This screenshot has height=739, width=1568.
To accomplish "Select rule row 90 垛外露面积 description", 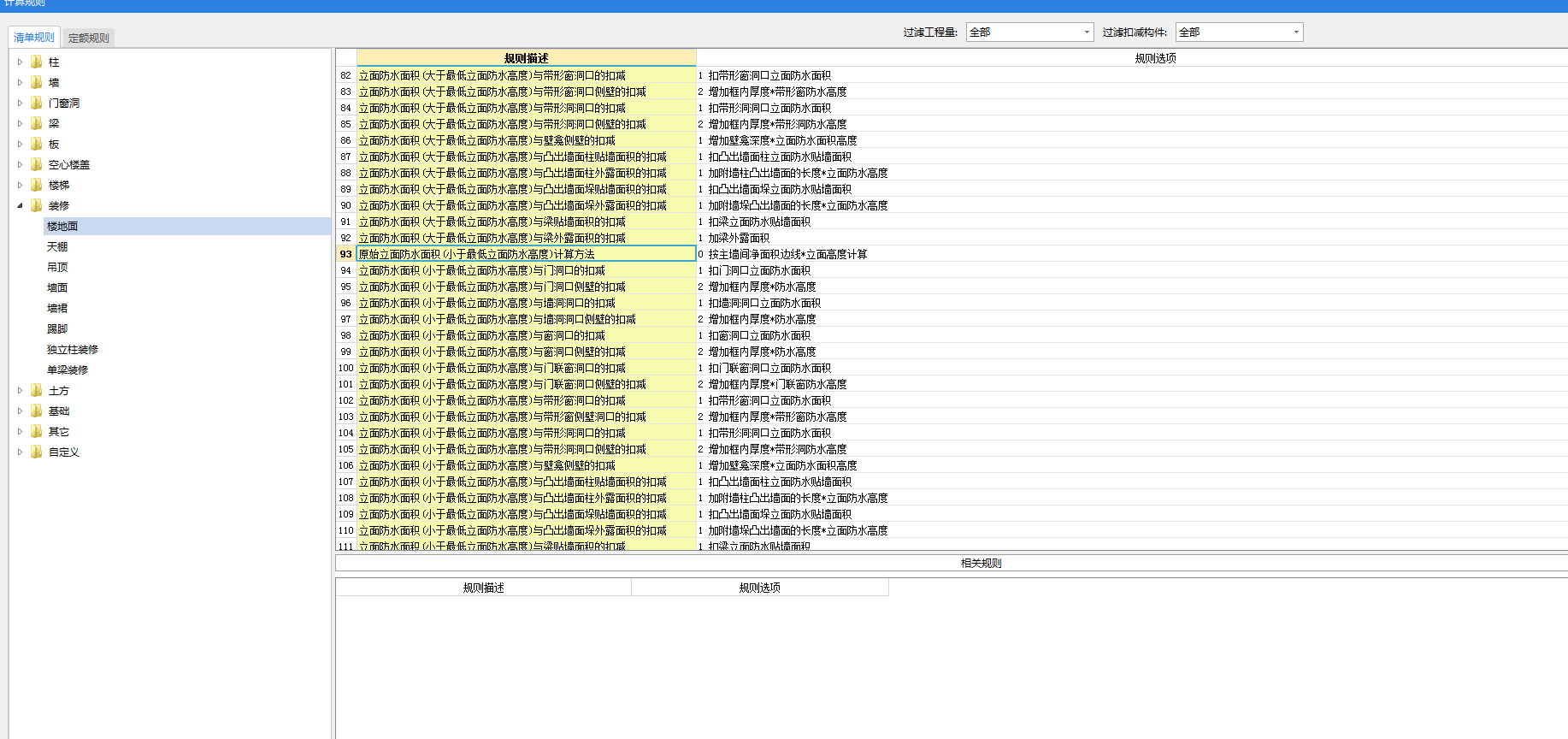I will coord(526,205).
